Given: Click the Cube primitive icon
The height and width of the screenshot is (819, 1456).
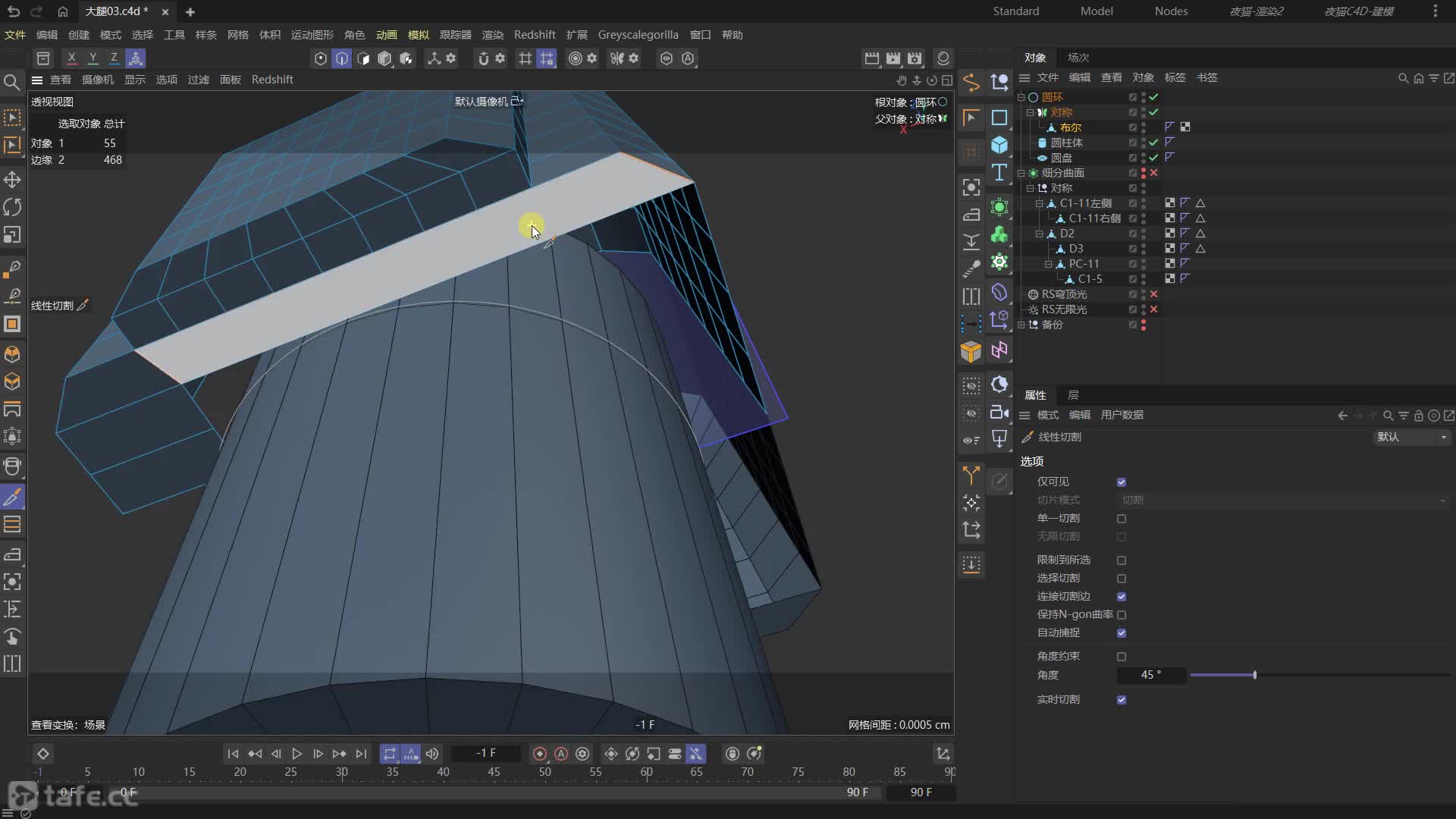Looking at the screenshot, I should click(999, 145).
